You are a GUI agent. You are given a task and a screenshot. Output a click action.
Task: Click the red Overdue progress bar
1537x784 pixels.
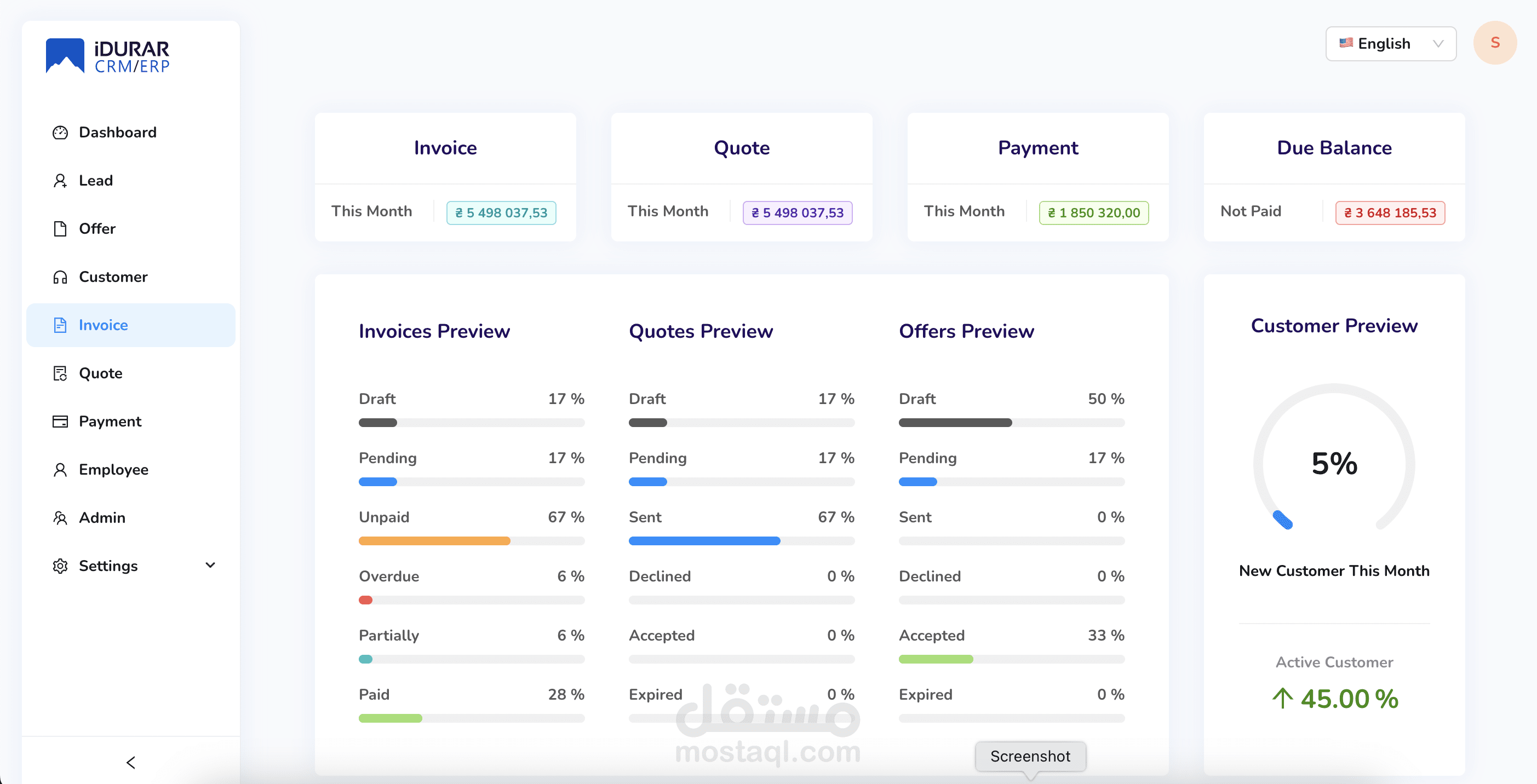[x=472, y=601]
